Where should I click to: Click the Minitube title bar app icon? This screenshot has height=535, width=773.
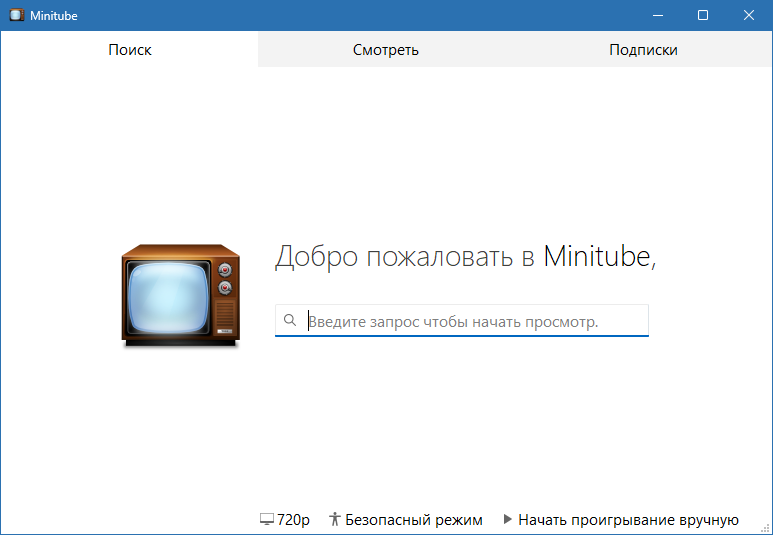16,15
